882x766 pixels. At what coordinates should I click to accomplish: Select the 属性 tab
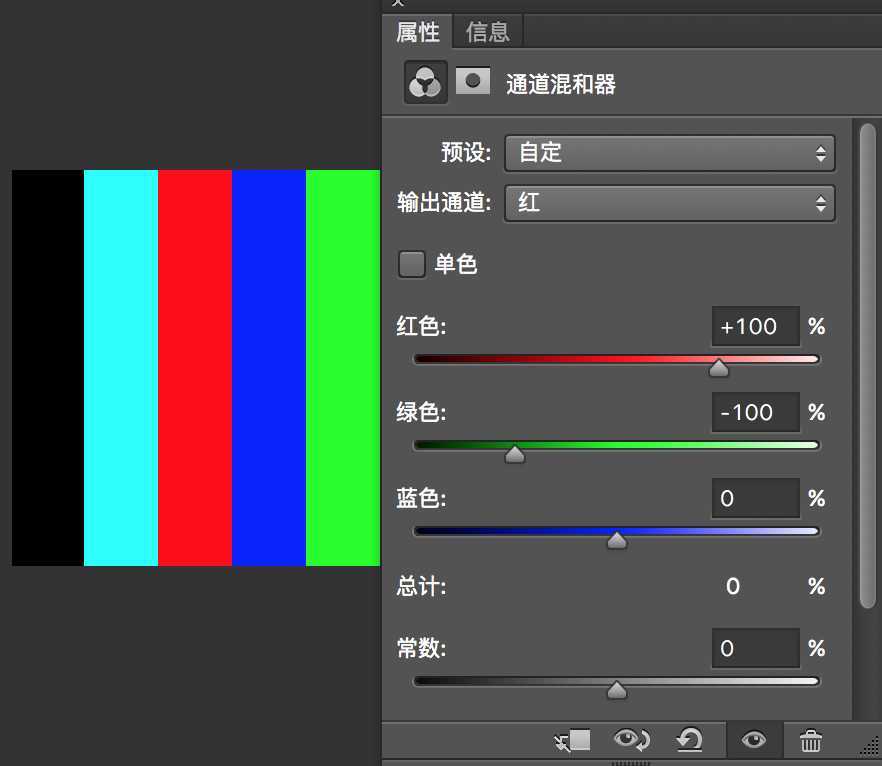417,32
